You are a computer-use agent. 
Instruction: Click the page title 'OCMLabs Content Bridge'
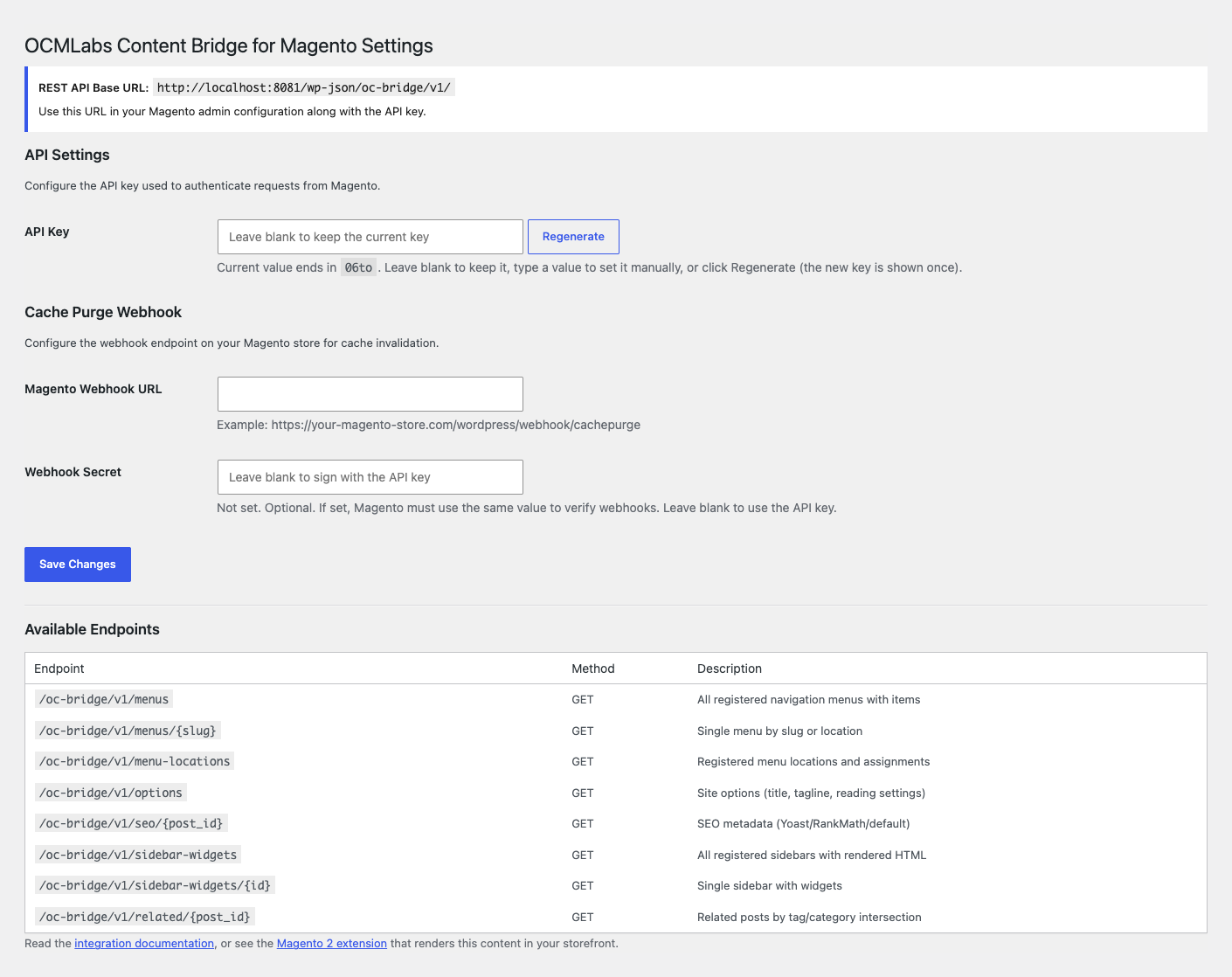(229, 45)
